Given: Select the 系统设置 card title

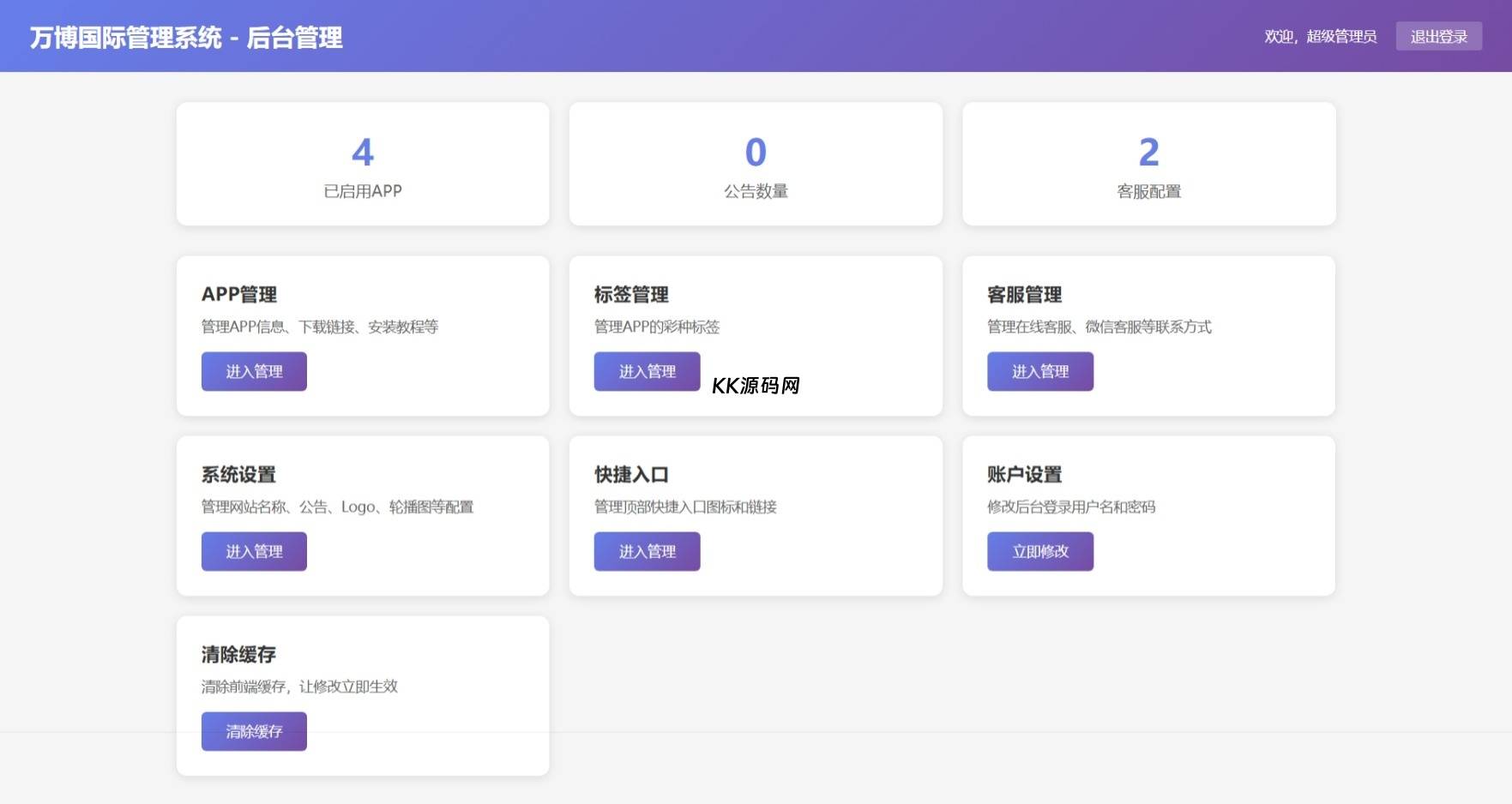Looking at the screenshot, I should pos(238,475).
